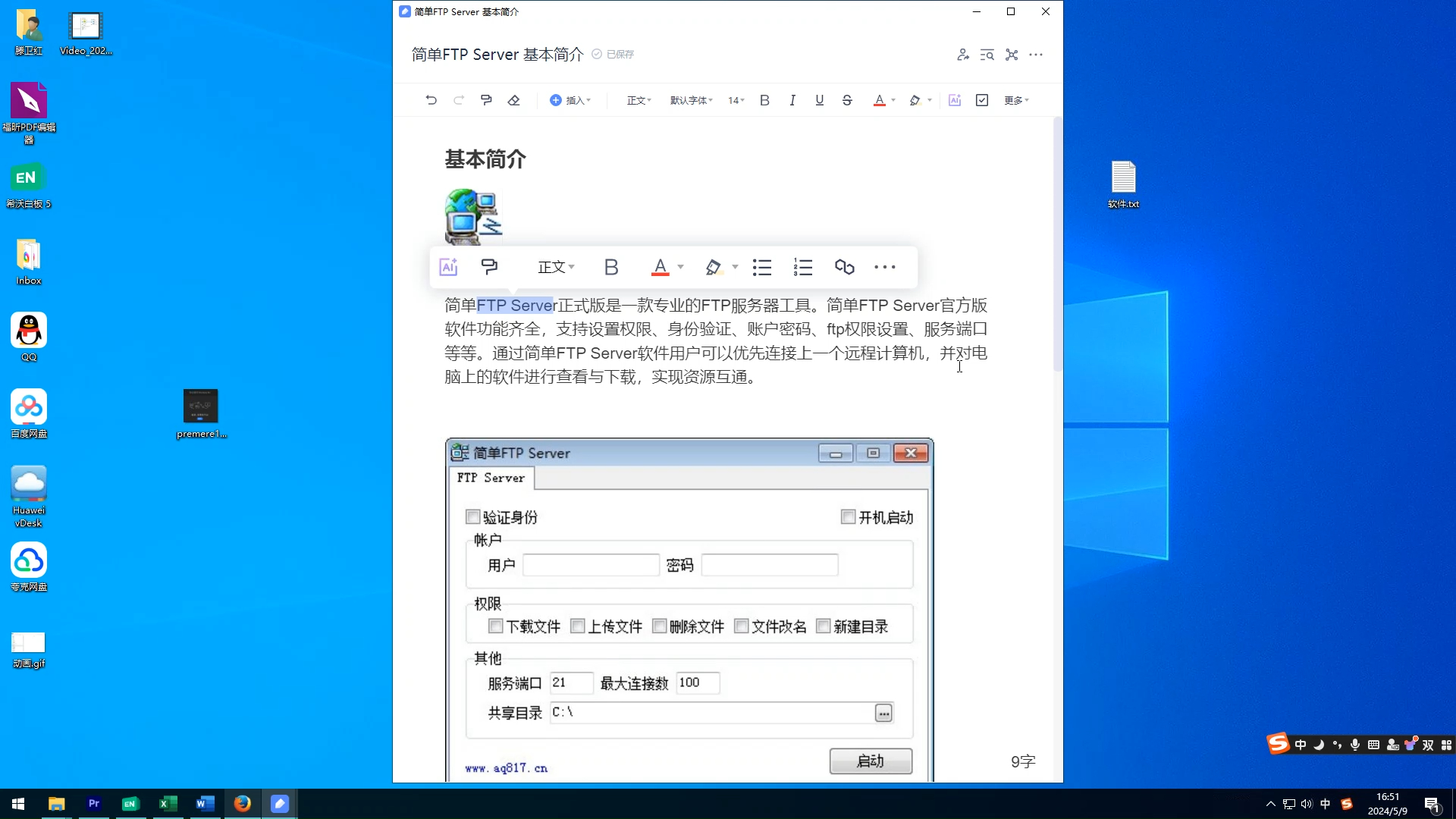Select the 动画.gif file on the desktop
Viewport: 1456px width, 819px height.
(x=29, y=649)
